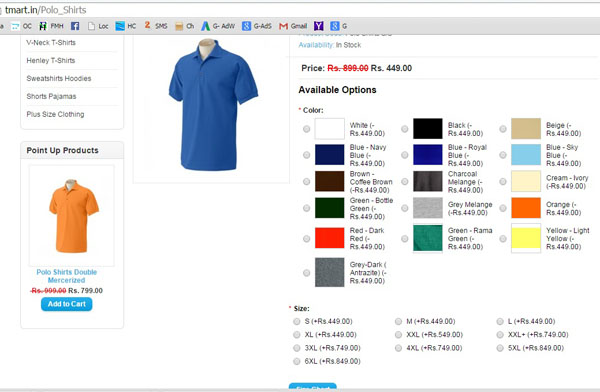Select the Black color radio button
Image resolution: width=600 pixels, height=392 pixels.
click(x=404, y=129)
